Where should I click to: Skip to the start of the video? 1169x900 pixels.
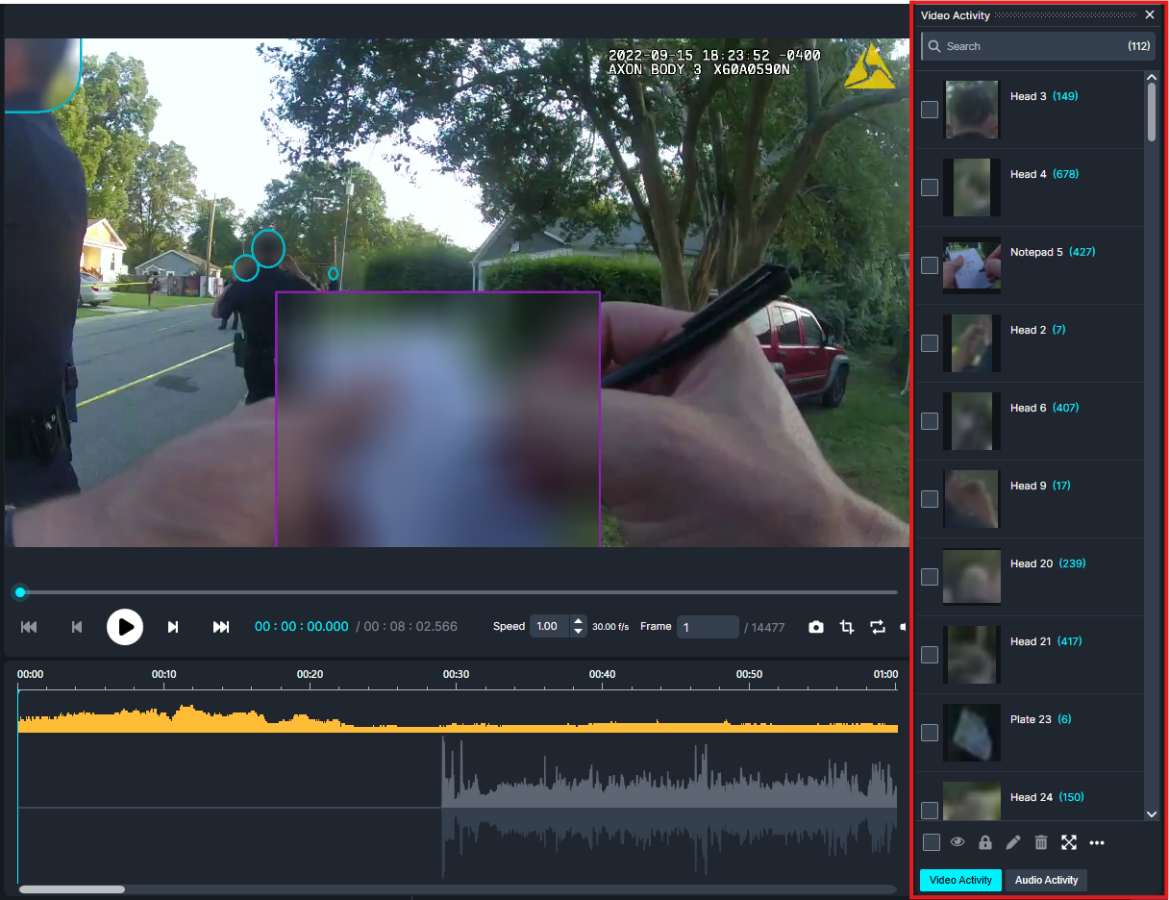coord(29,627)
